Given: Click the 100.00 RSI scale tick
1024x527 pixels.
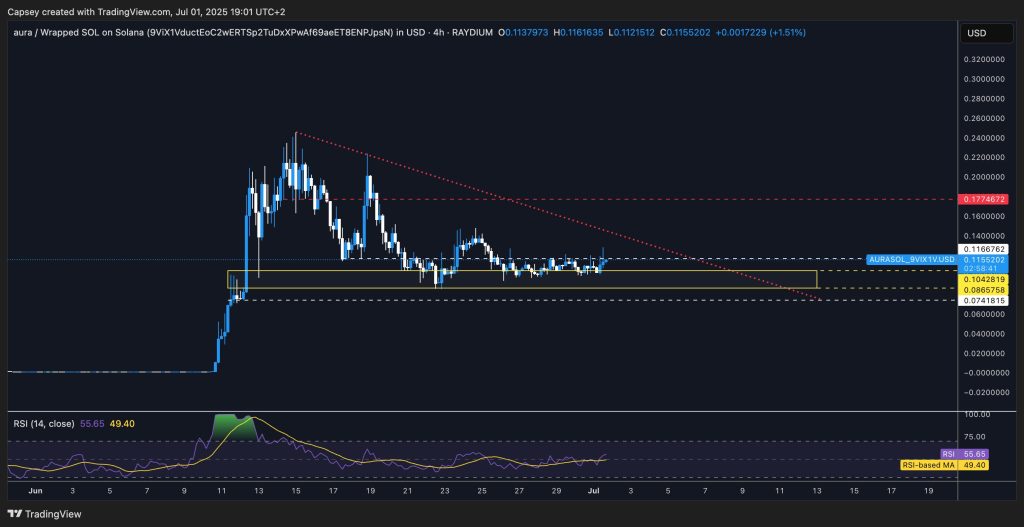Looking at the screenshot, I should 975,415.
